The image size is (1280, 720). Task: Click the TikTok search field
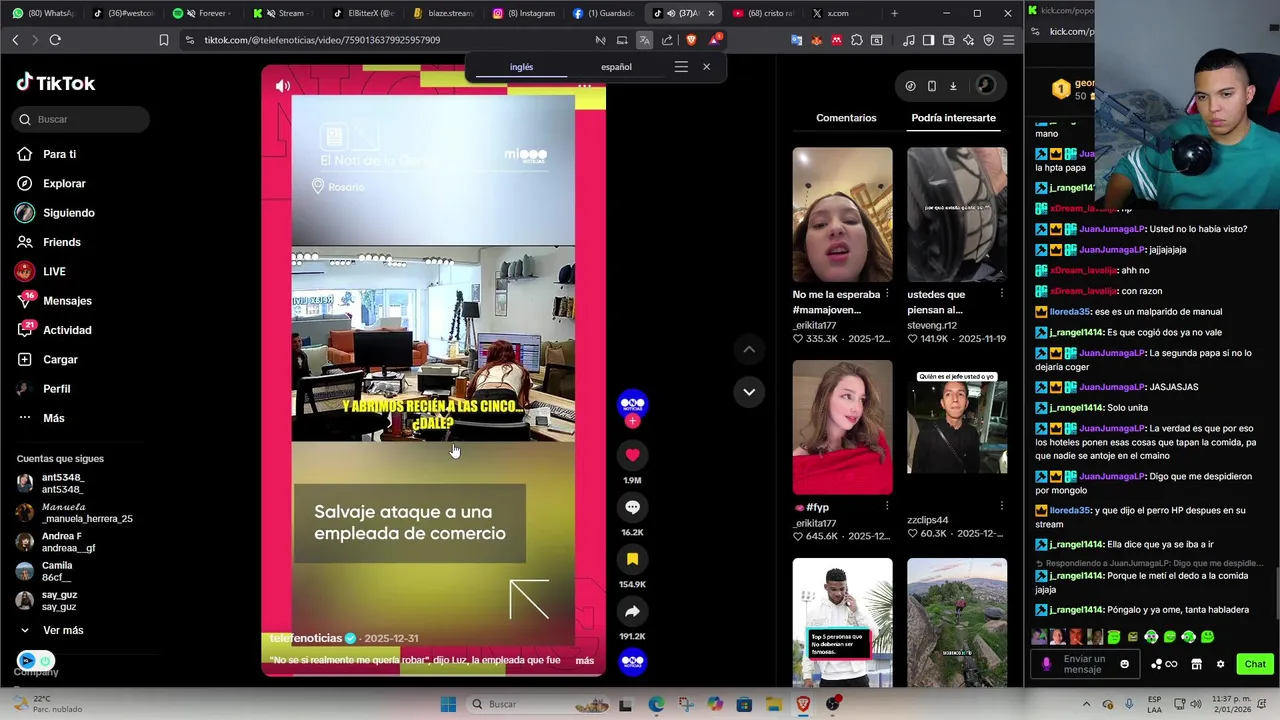pos(81,119)
